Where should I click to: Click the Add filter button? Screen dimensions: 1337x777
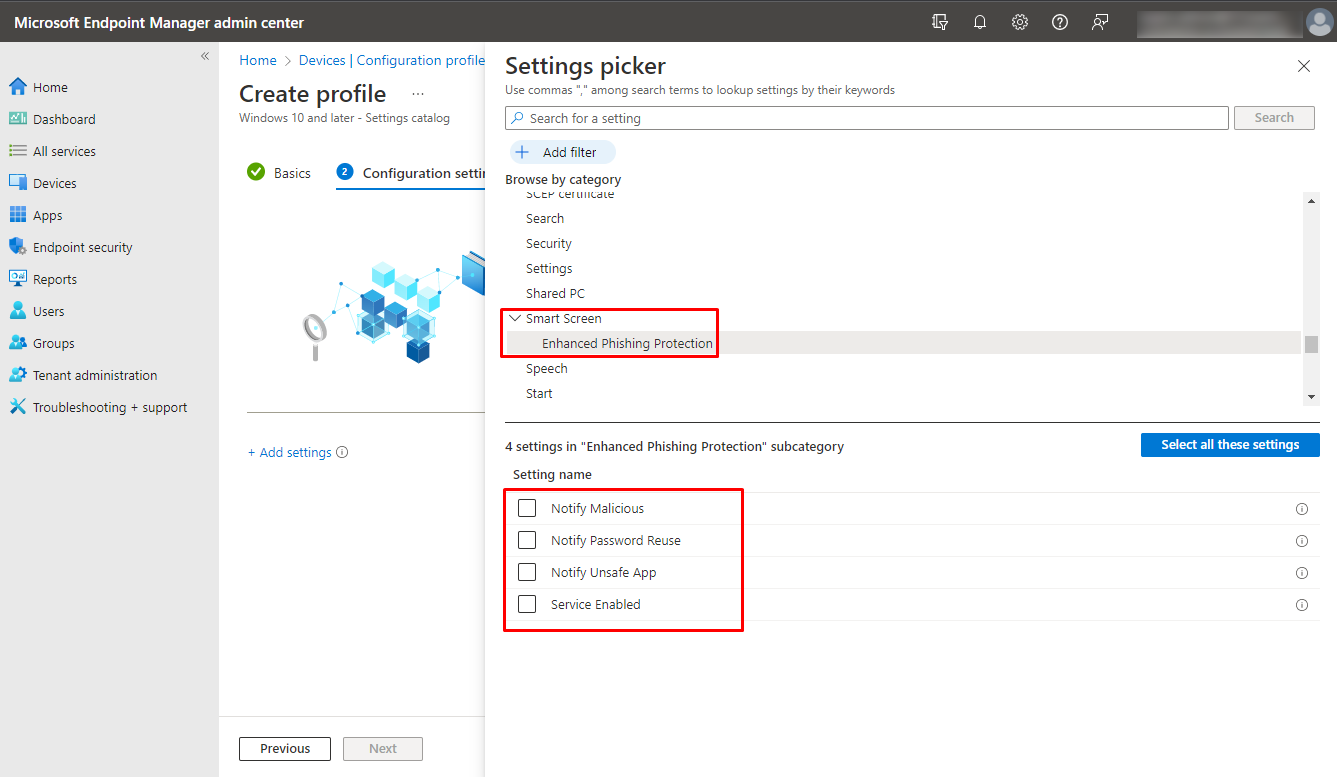point(562,152)
